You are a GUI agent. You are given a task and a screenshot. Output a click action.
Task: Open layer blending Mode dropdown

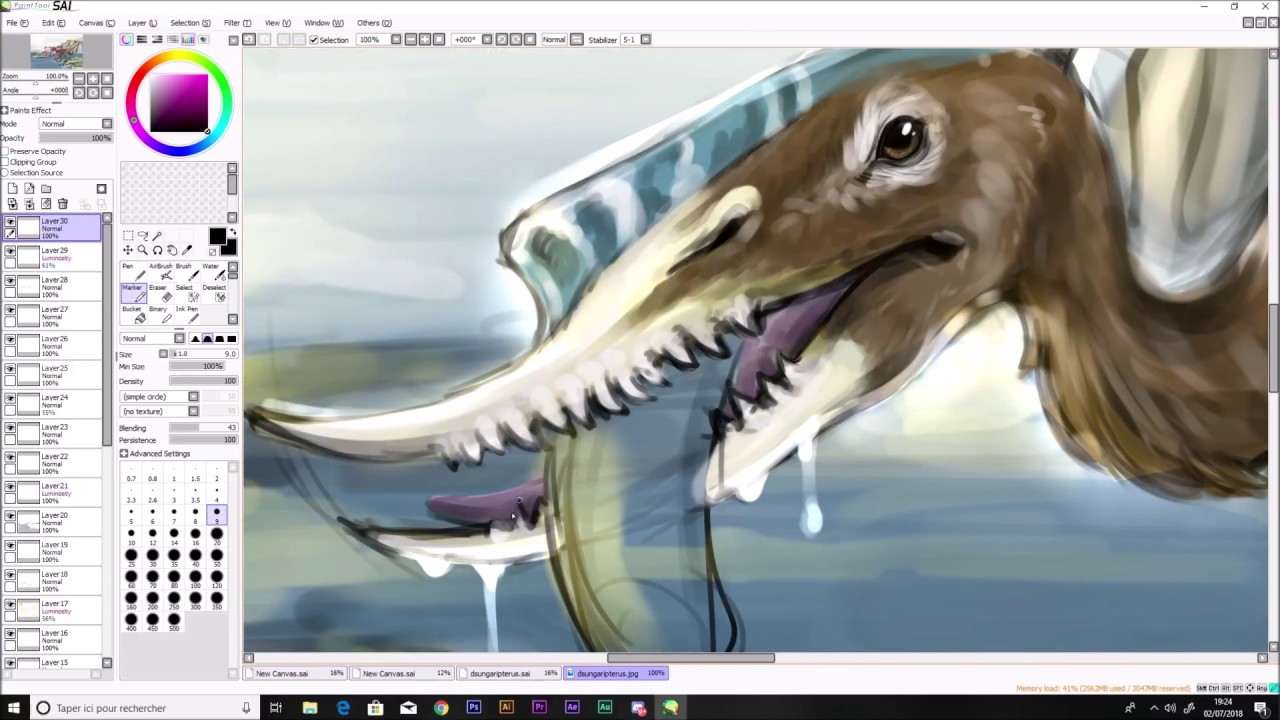pos(76,124)
